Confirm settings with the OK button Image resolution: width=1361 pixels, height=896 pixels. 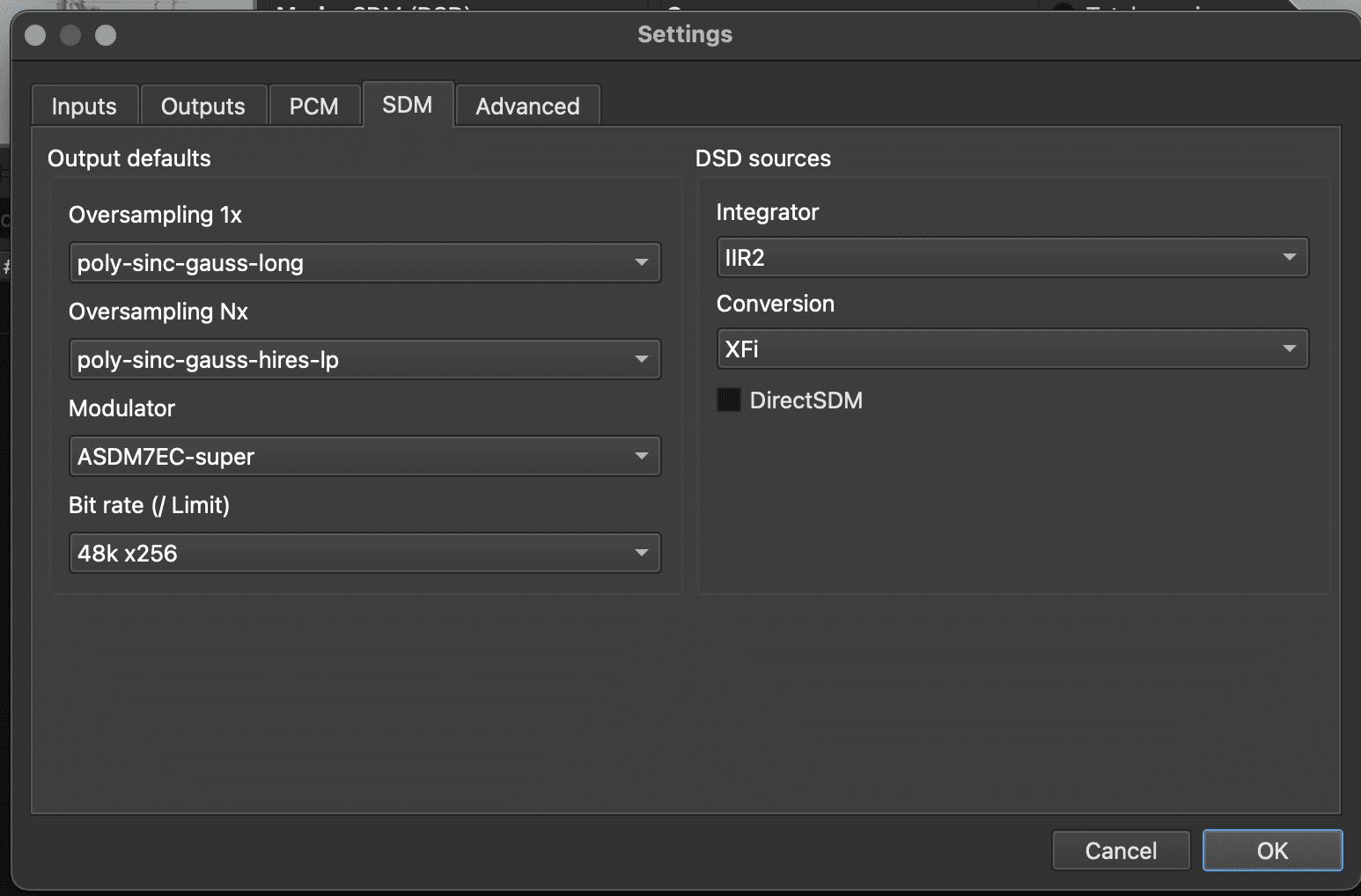1272,850
